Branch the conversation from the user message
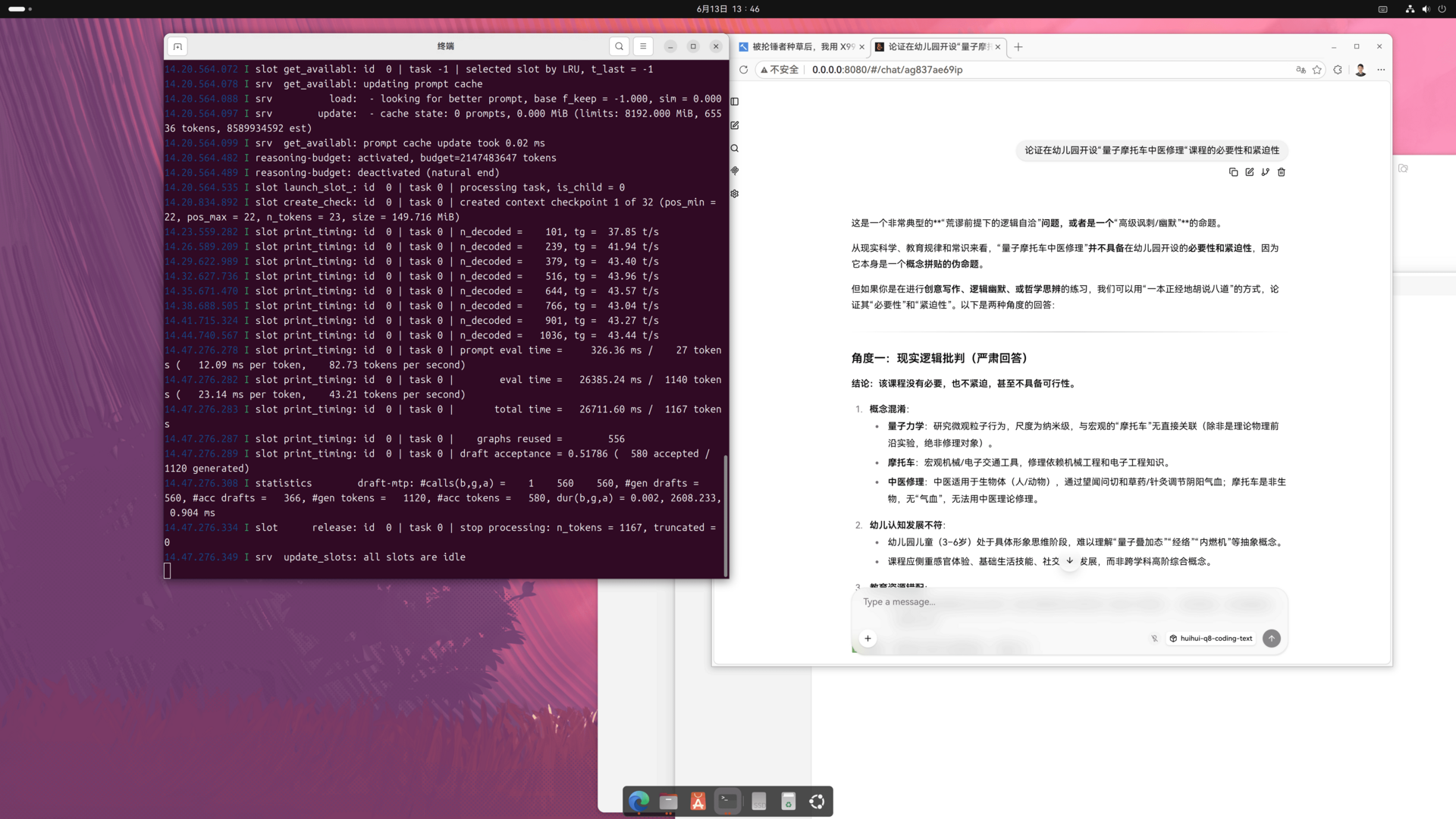The image size is (1456, 819). click(1266, 172)
